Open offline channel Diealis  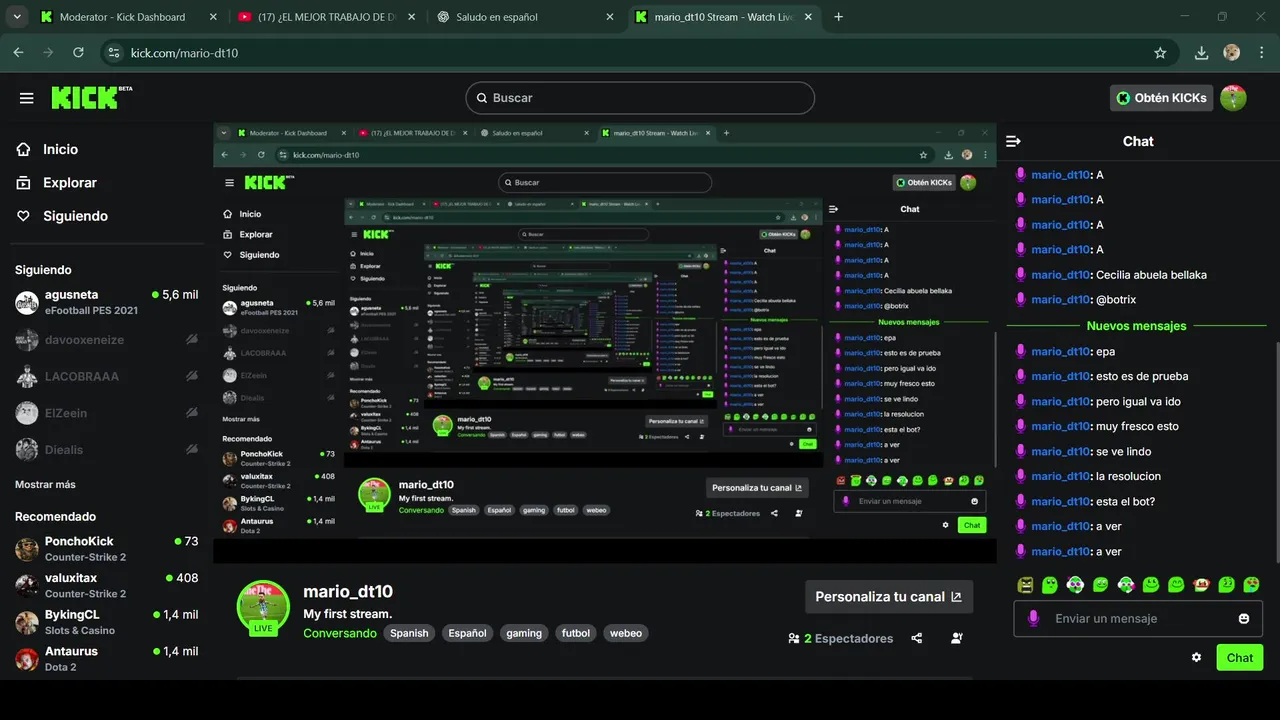tap(107, 449)
